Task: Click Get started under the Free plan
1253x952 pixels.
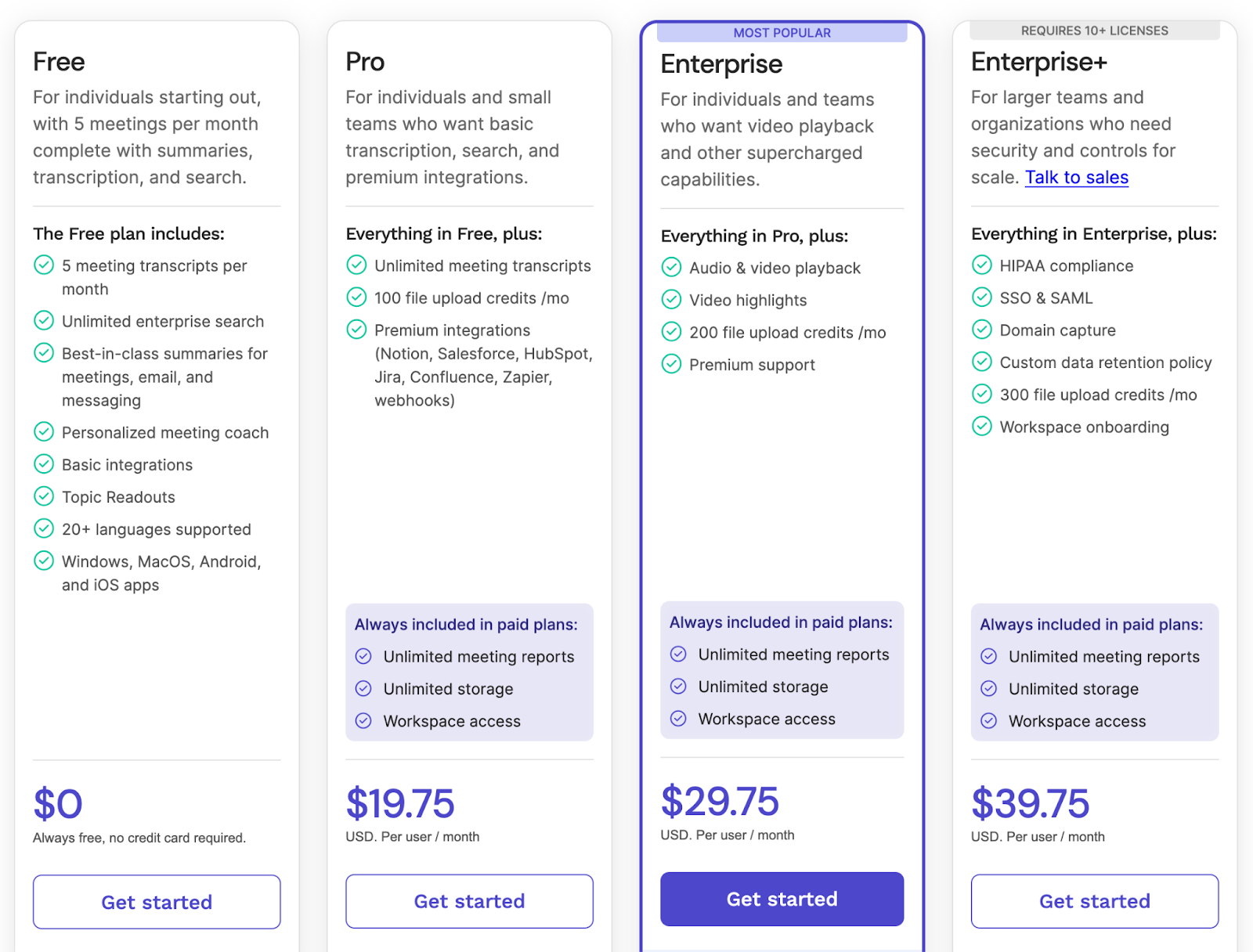Action: tap(157, 902)
